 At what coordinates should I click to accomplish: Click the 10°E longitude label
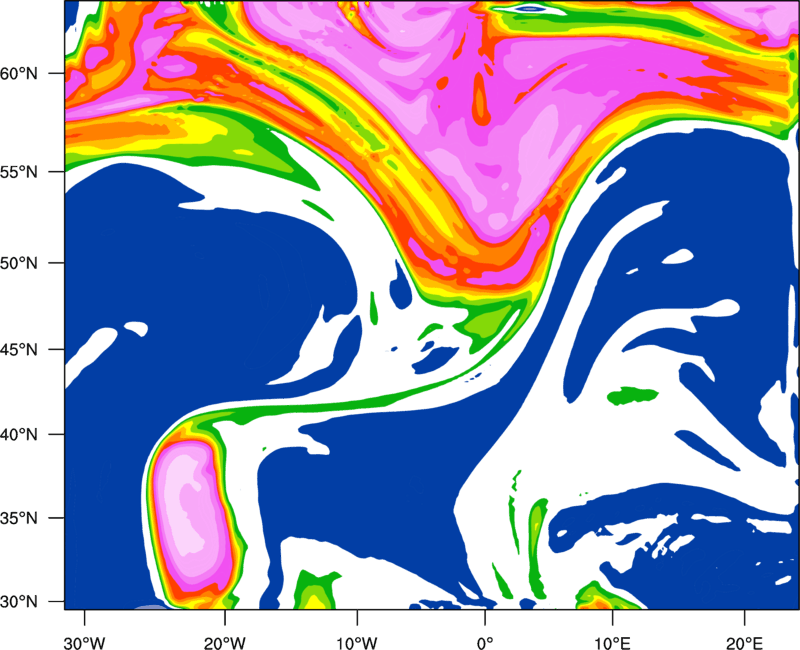point(612,643)
